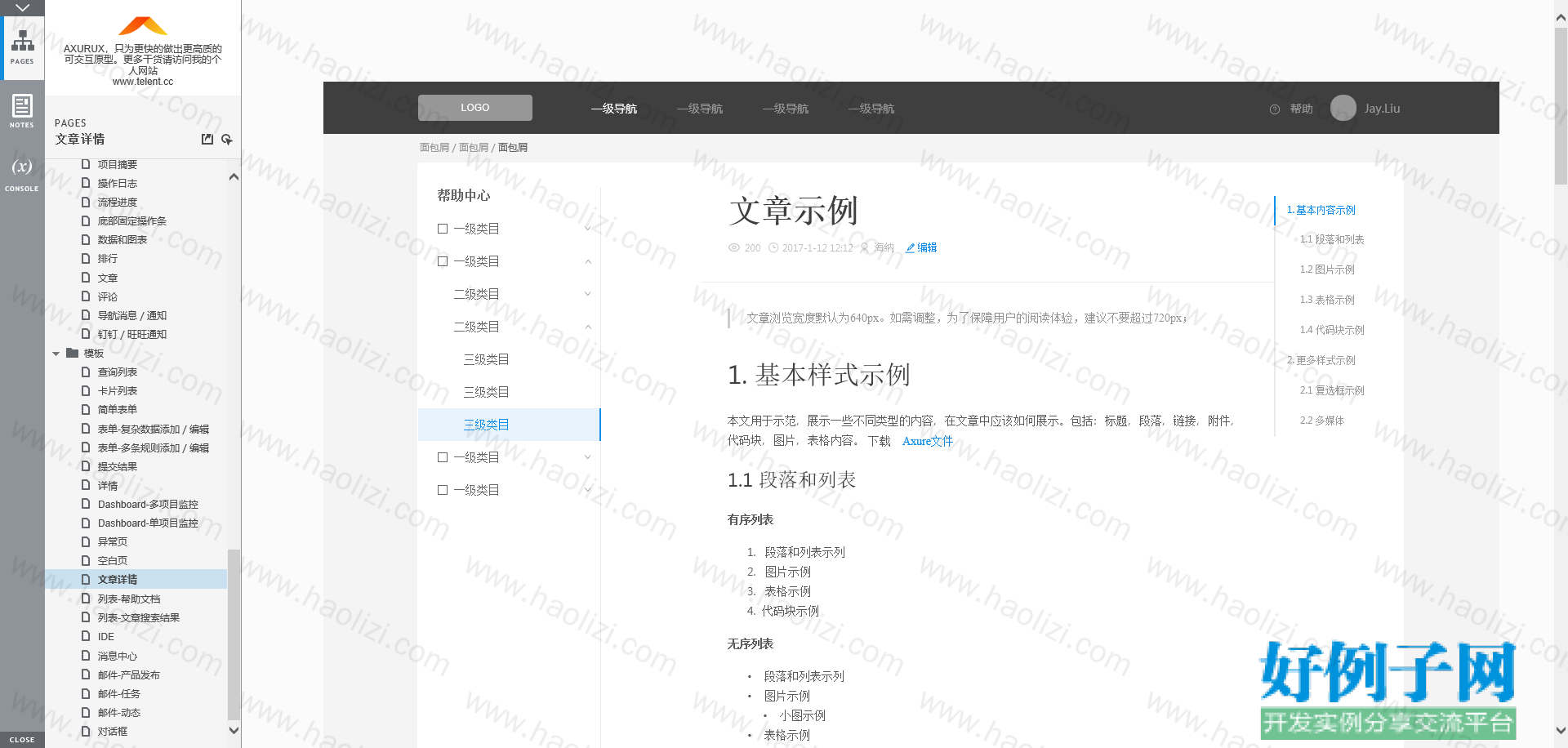Open the 流程进度 page
The width and height of the screenshot is (1568, 748).
tap(118, 203)
